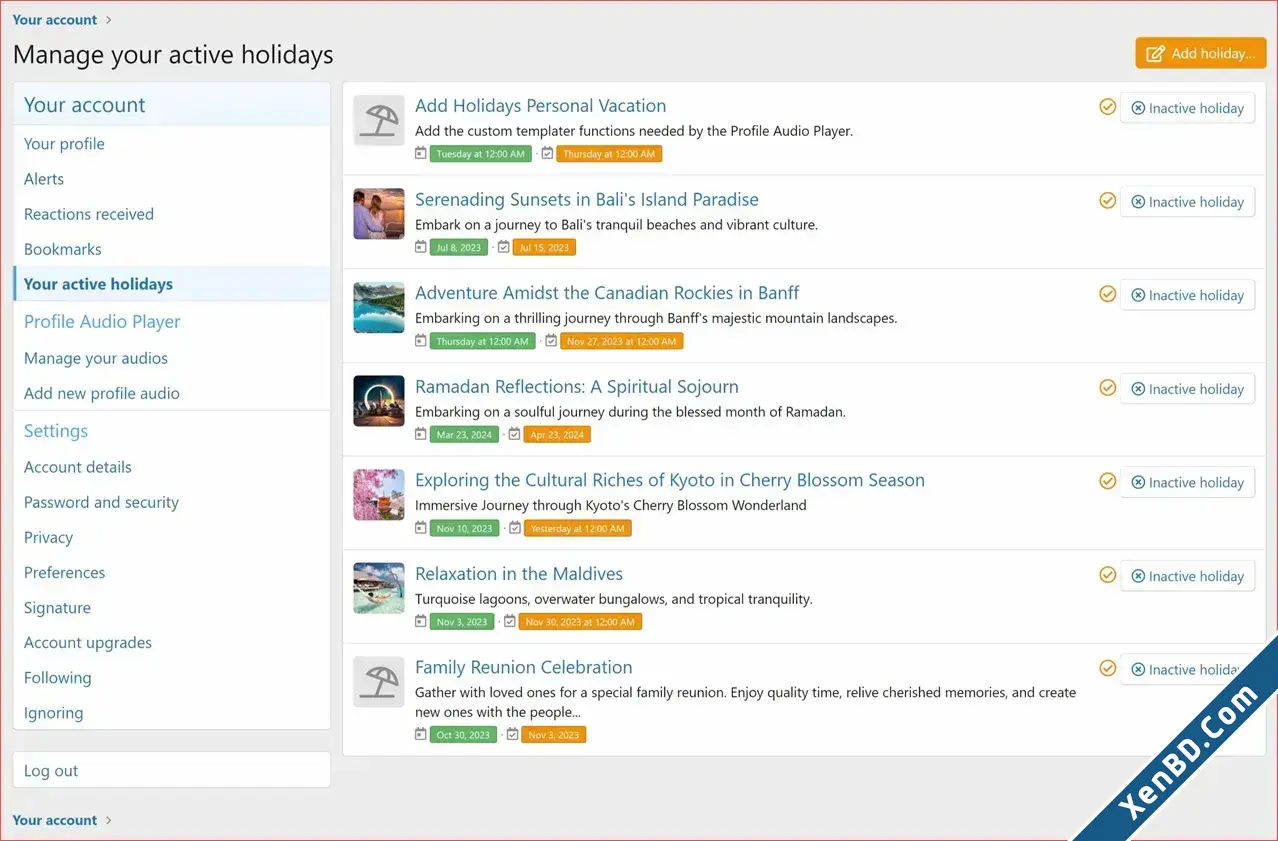Mark the Kyoto holiday as Inactive holiday
The height and width of the screenshot is (841, 1278).
pos(1187,482)
